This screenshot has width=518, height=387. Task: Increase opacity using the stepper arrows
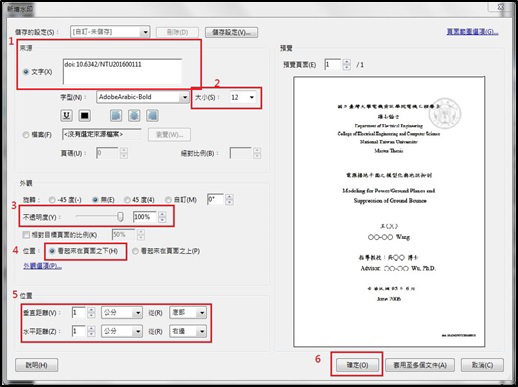162,214
